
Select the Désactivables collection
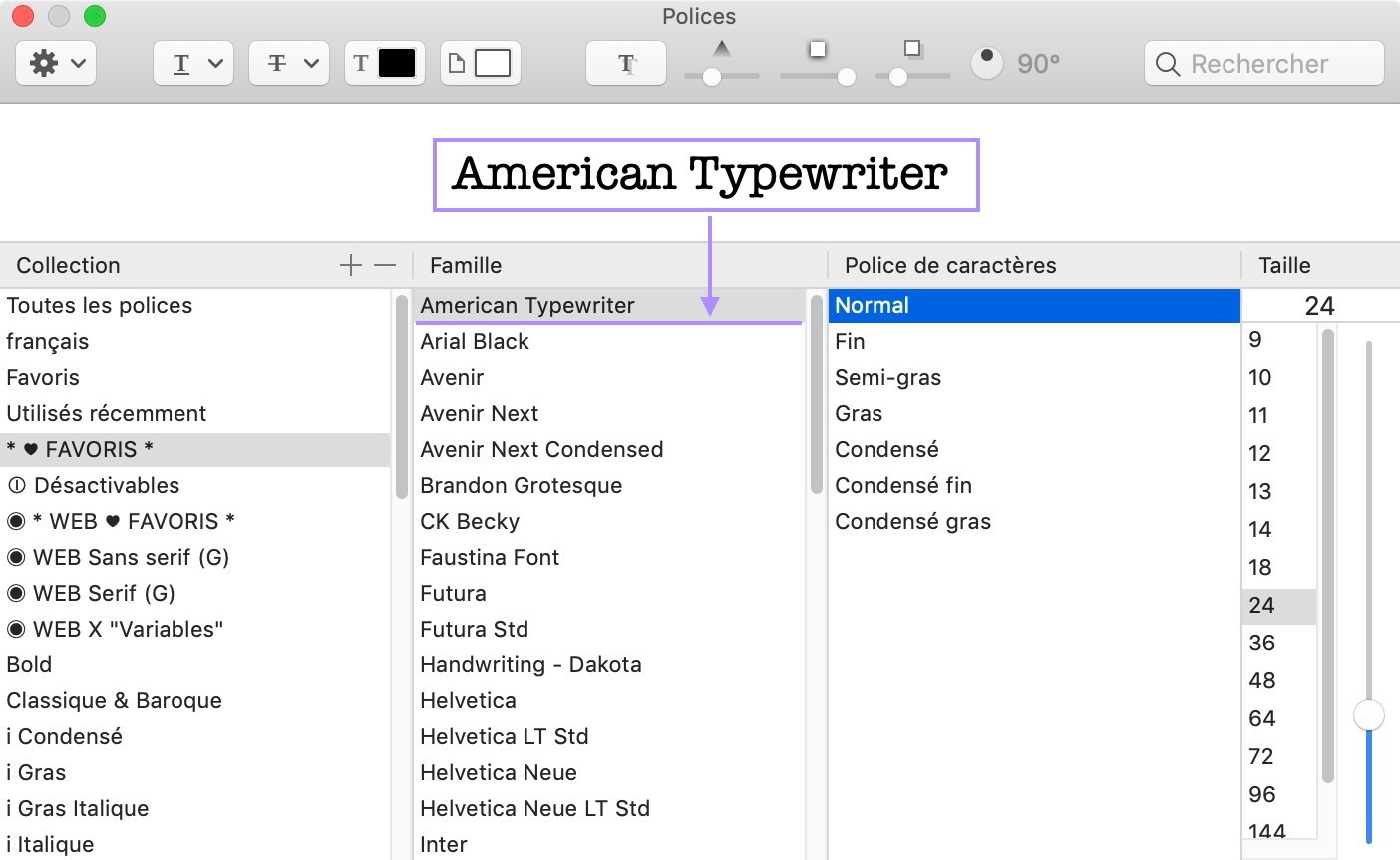click(106, 485)
